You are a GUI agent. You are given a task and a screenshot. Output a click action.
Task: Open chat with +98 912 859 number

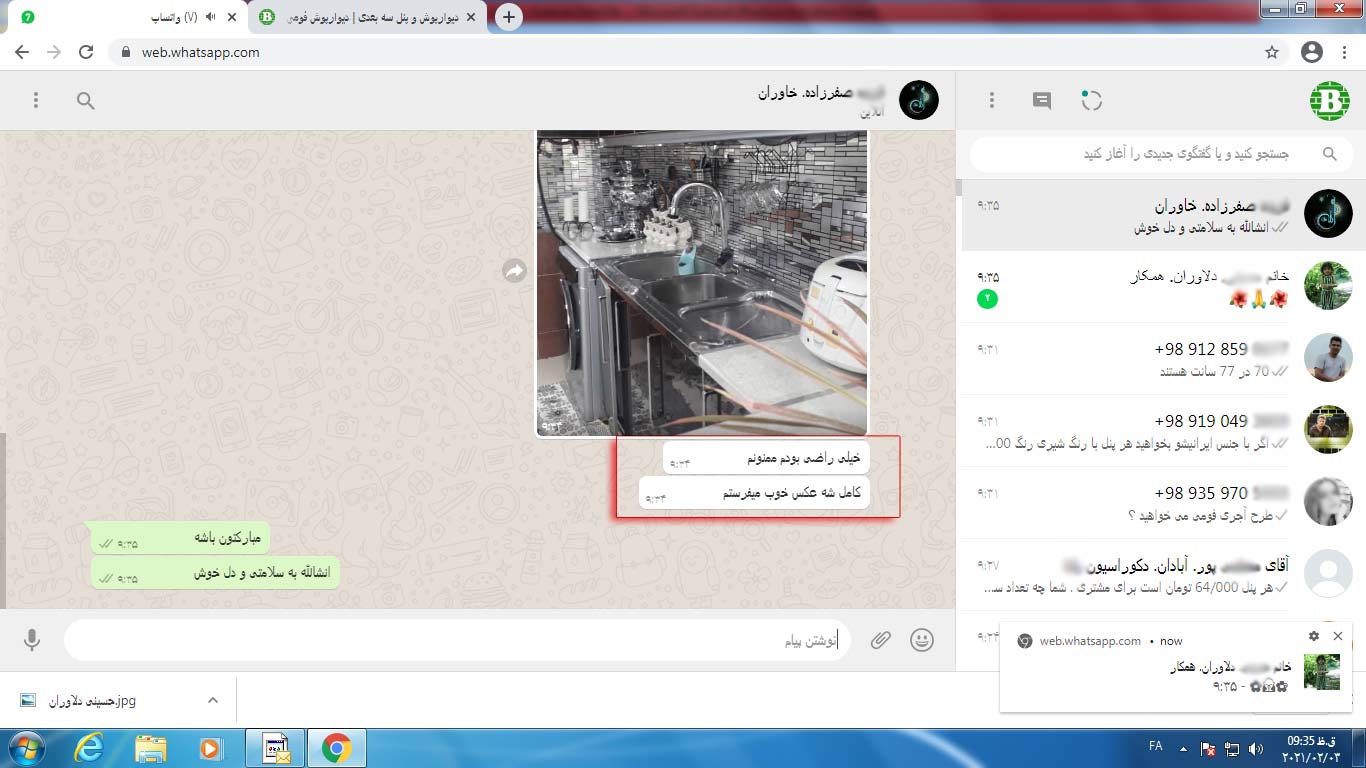(1161, 359)
